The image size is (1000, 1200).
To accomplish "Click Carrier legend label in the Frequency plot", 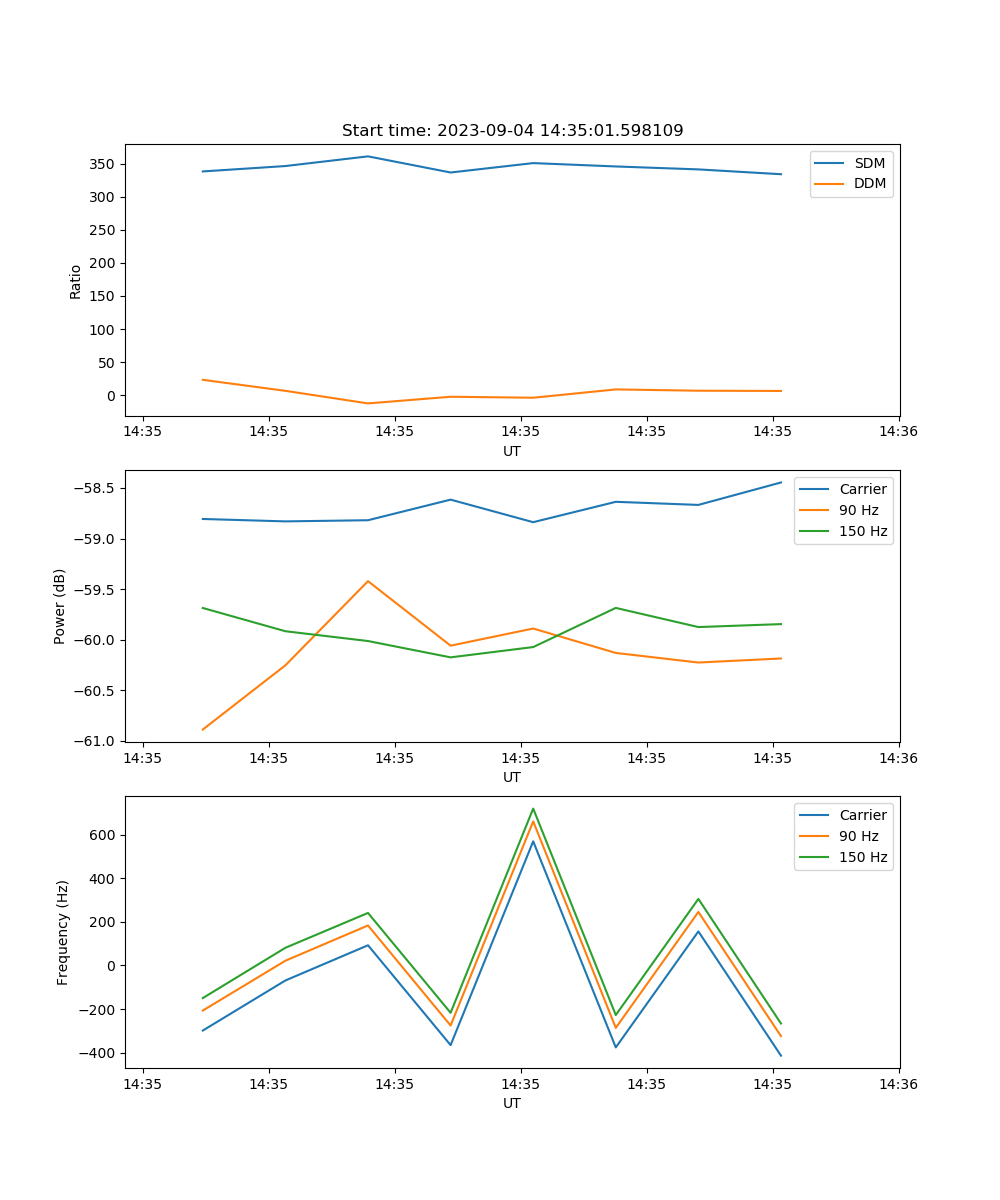I will [862, 815].
